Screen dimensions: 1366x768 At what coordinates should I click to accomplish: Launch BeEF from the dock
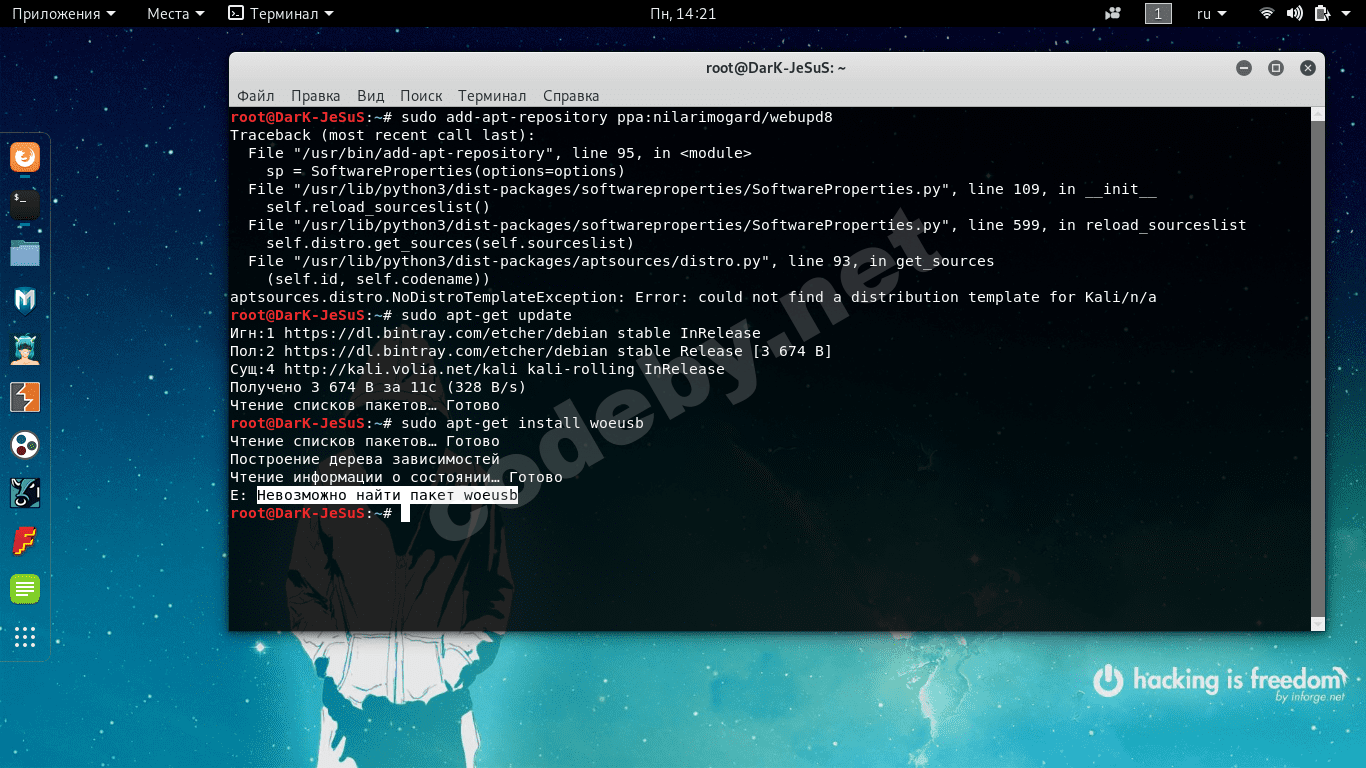click(x=25, y=493)
